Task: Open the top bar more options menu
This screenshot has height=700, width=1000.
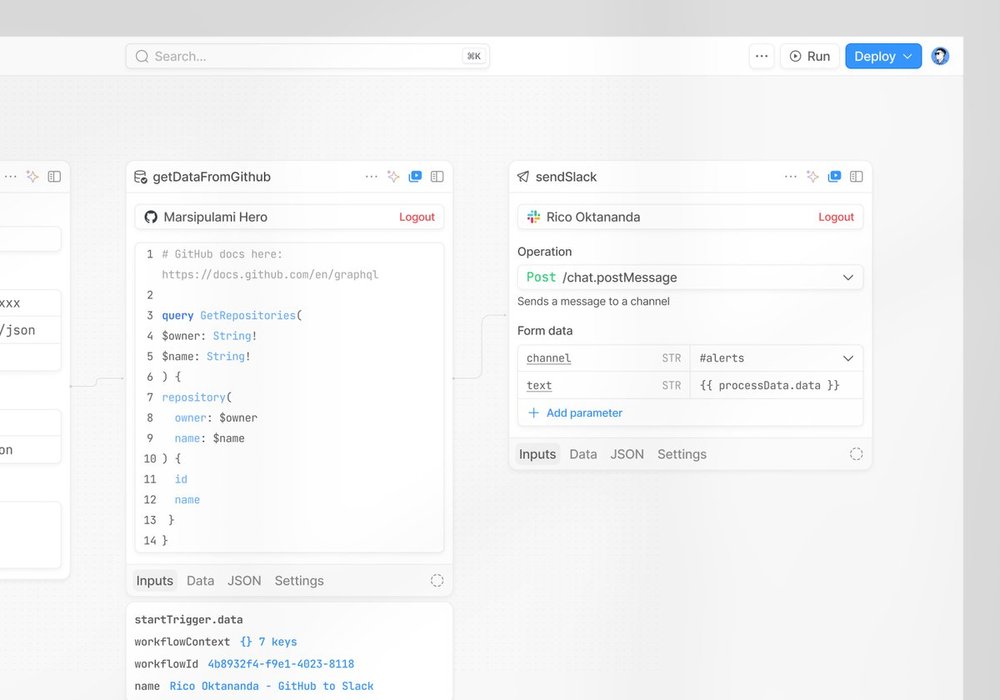Action: click(761, 56)
